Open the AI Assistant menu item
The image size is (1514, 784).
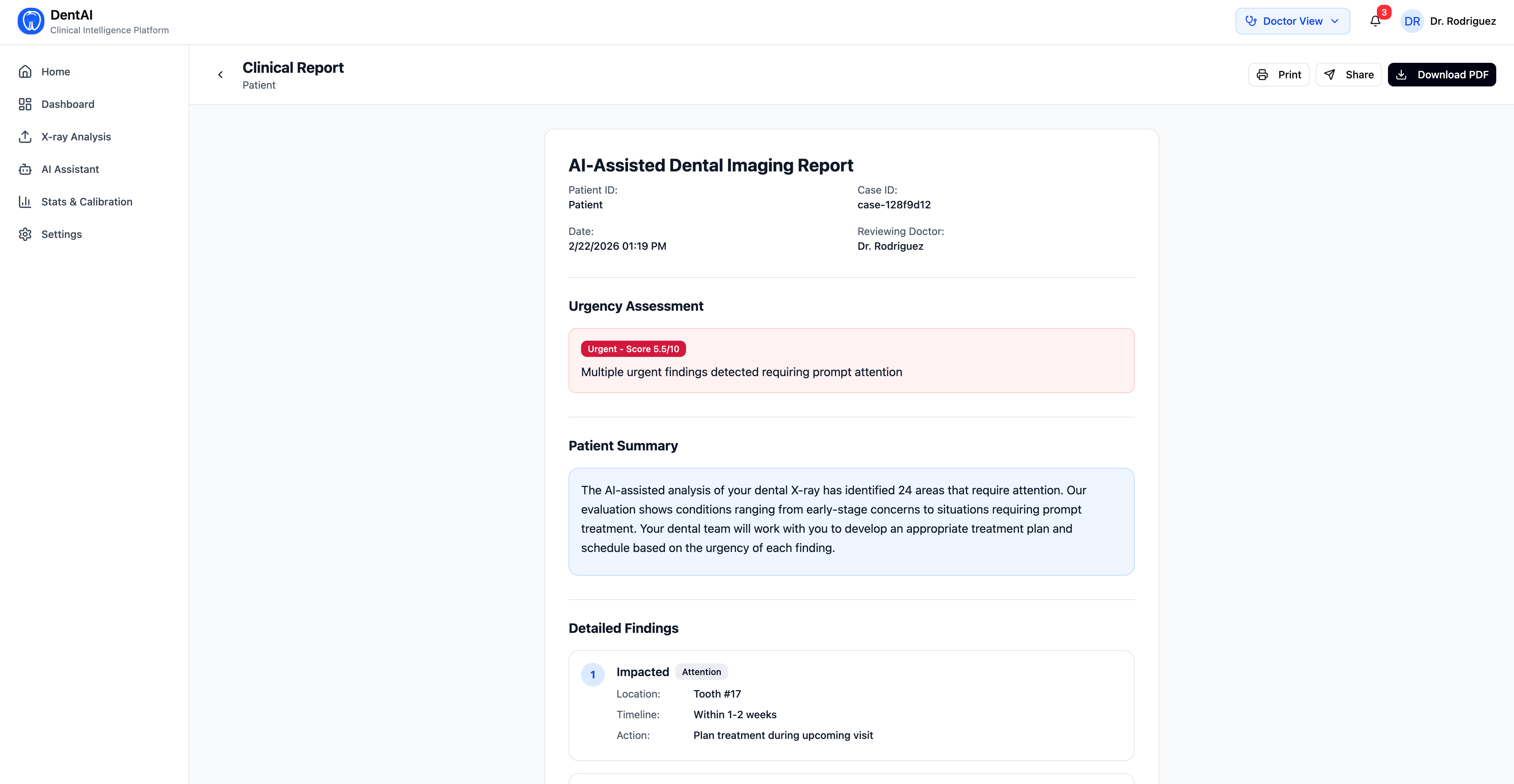pyautogui.click(x=70, y=169)
